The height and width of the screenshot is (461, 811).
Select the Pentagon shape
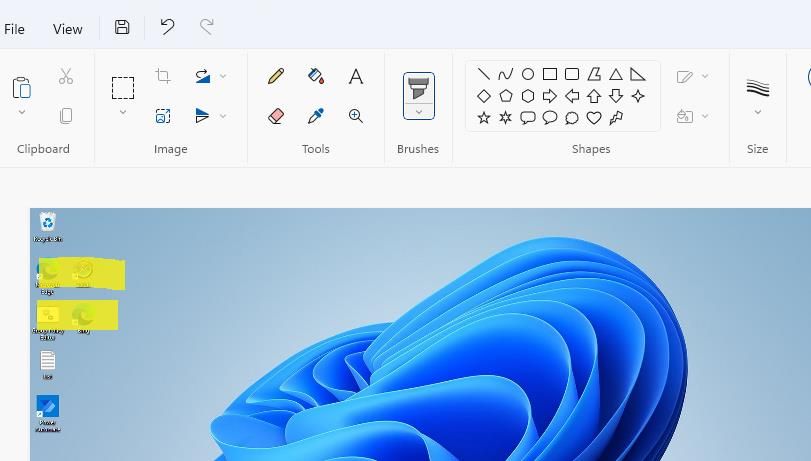505,96
